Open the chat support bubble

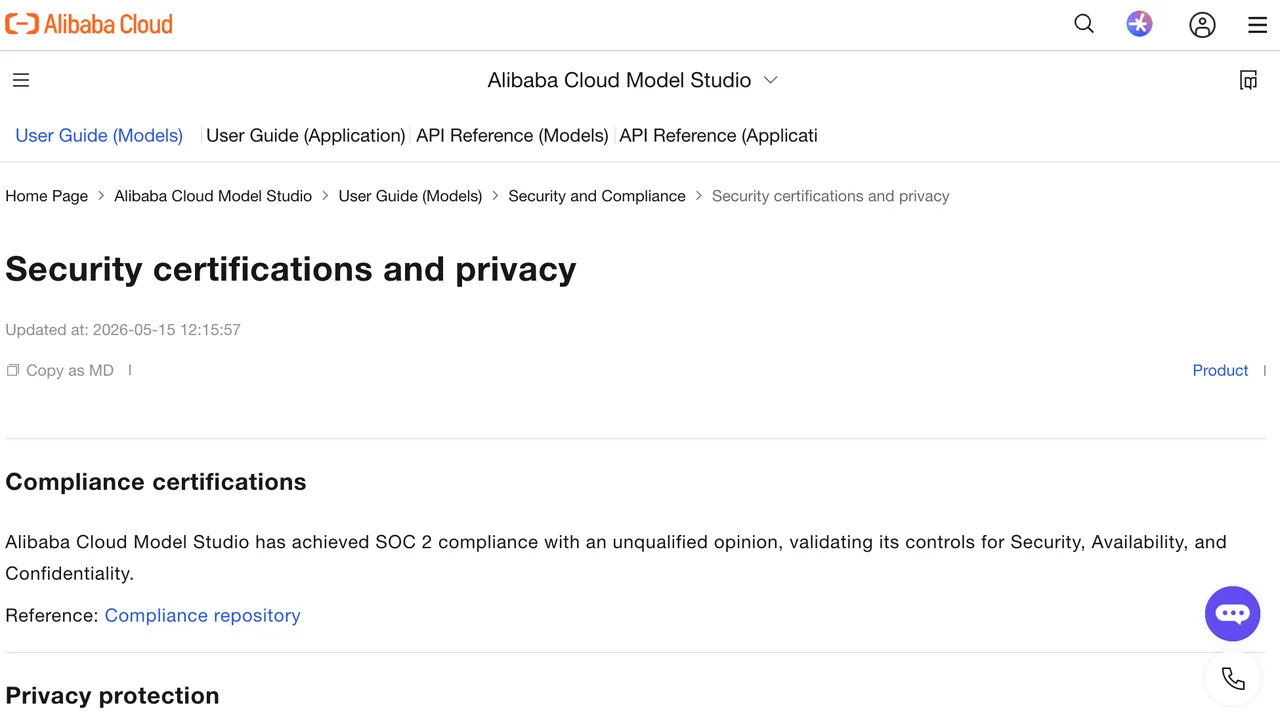pos(1232,614)
